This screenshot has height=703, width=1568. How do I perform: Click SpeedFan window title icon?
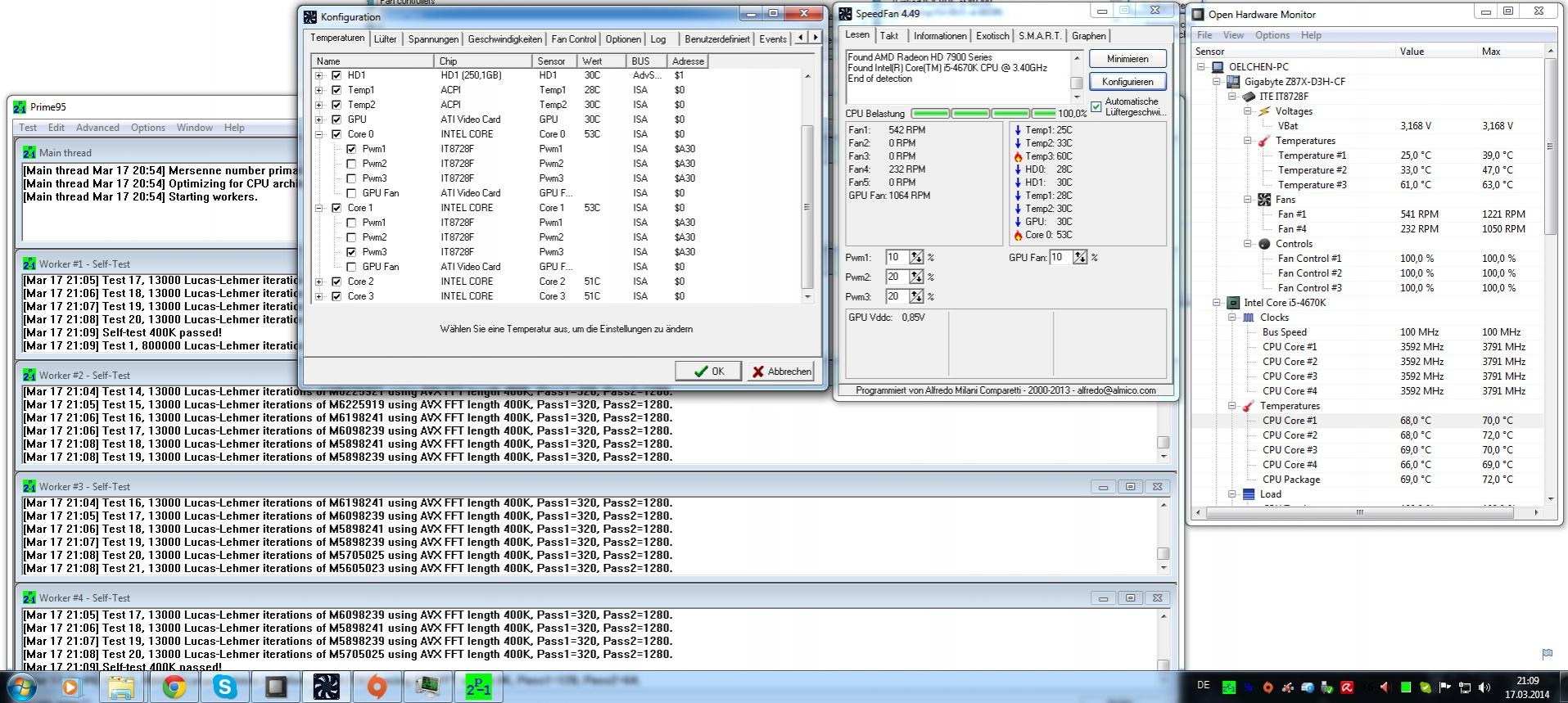coord(845,14)
